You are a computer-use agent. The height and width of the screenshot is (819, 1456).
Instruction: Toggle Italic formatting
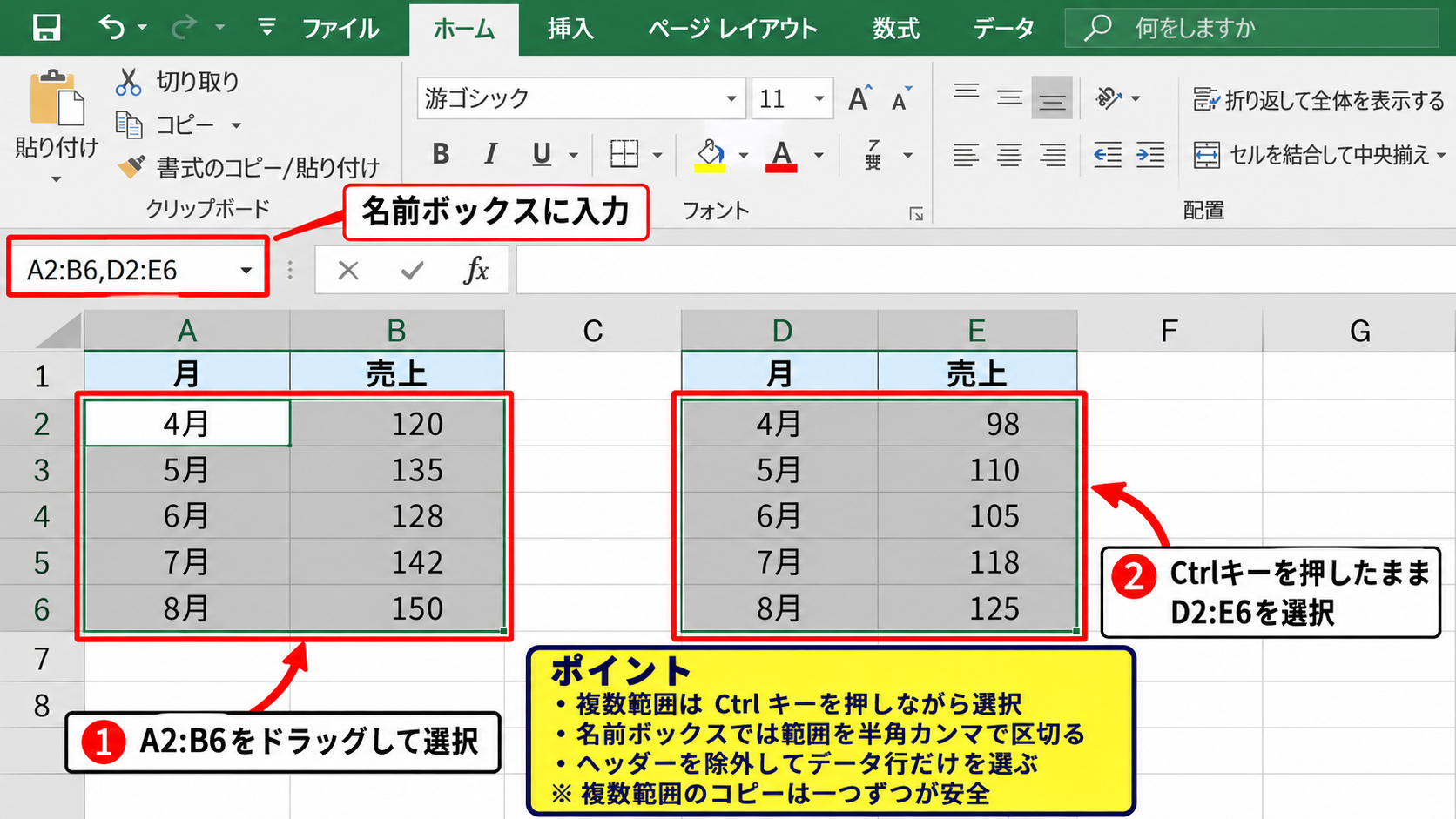(490, 154)
